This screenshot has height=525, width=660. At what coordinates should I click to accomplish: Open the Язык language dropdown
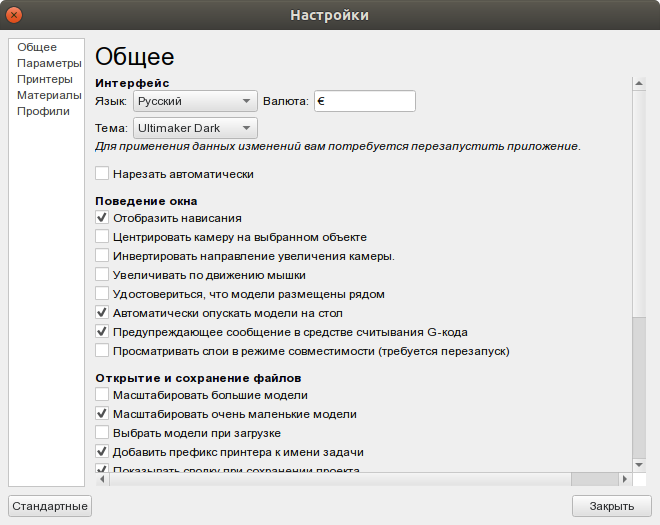click(x=195, y=101)
